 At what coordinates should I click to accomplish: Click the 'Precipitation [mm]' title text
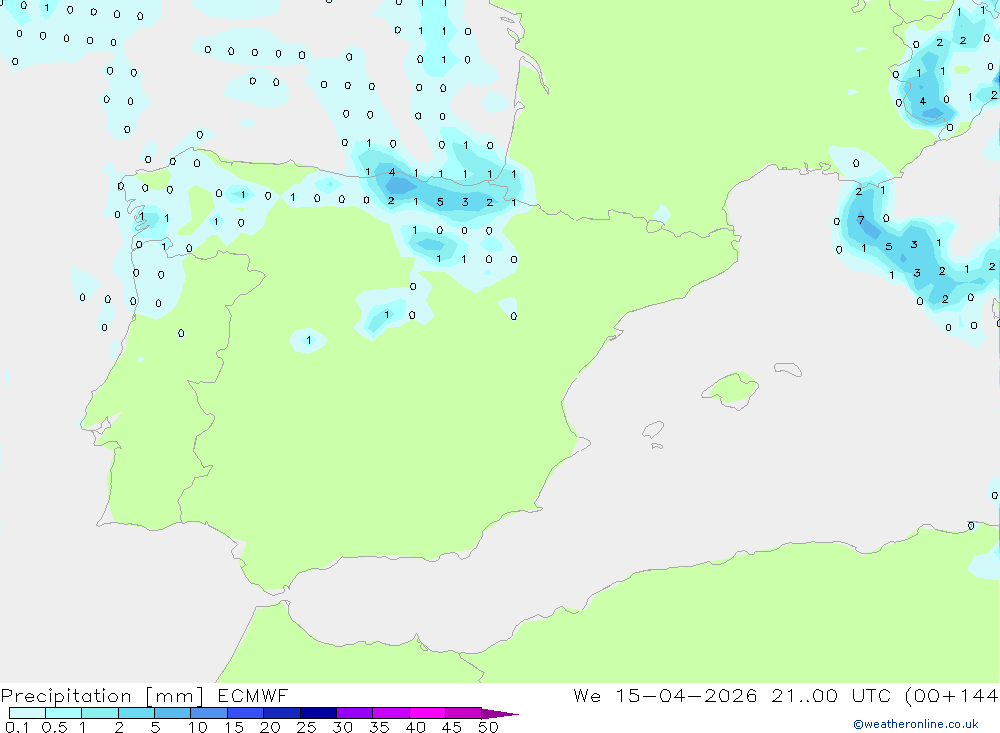pos(102,696)
